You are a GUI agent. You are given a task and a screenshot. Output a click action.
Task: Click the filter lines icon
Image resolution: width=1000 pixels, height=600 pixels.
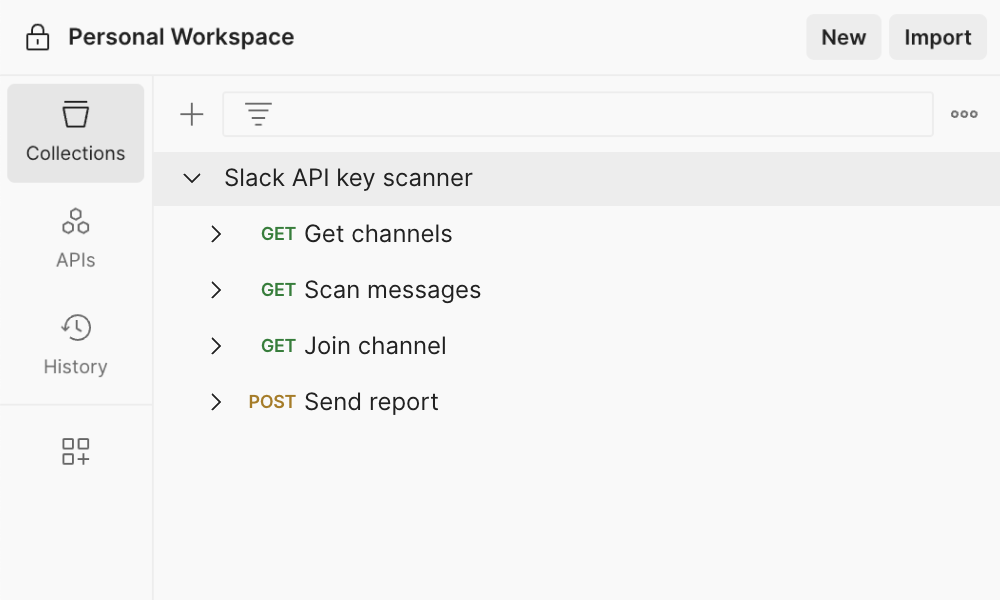click(x=258, y=115)
